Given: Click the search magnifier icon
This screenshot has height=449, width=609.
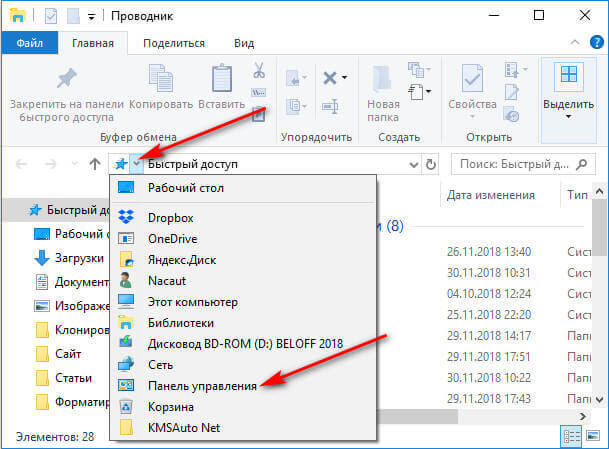Looking at the screenshot, I should point(581,164).
